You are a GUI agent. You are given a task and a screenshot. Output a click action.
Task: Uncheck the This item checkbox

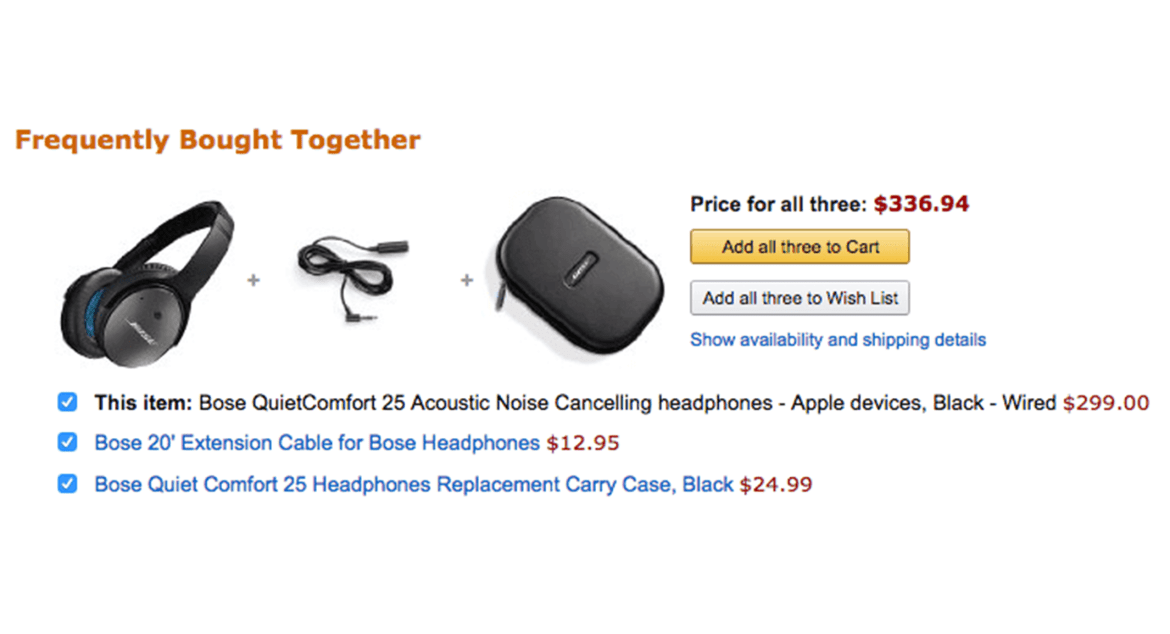click(x=66, y=402)
